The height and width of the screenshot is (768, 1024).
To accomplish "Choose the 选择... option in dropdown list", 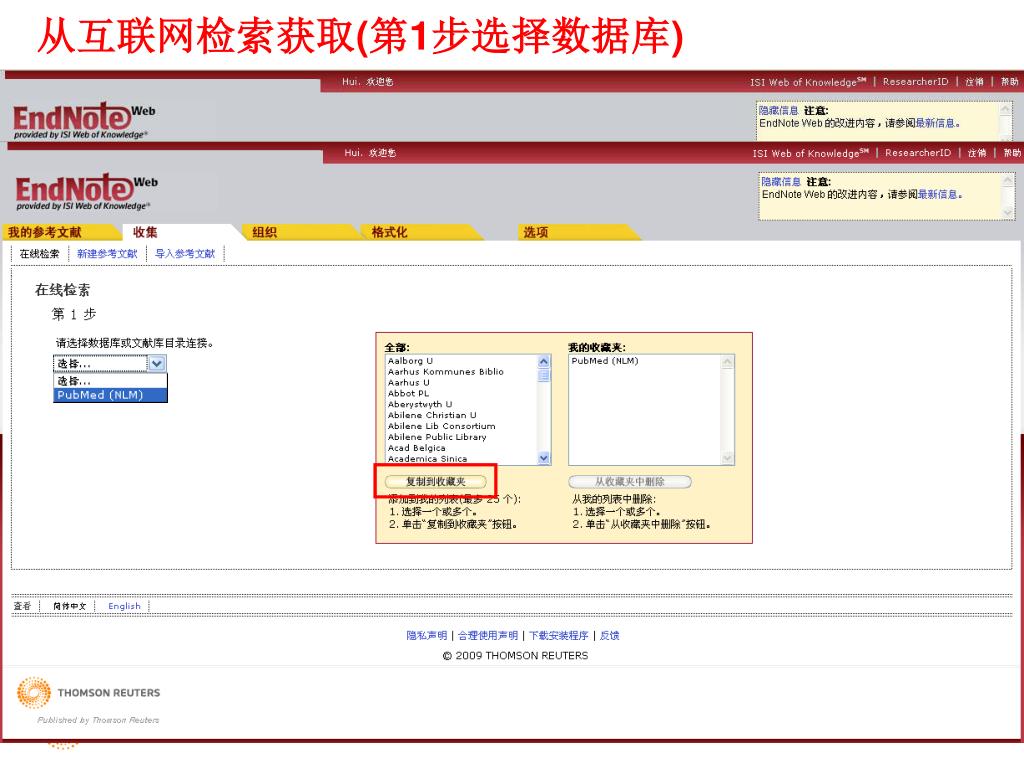I will 110,381.
